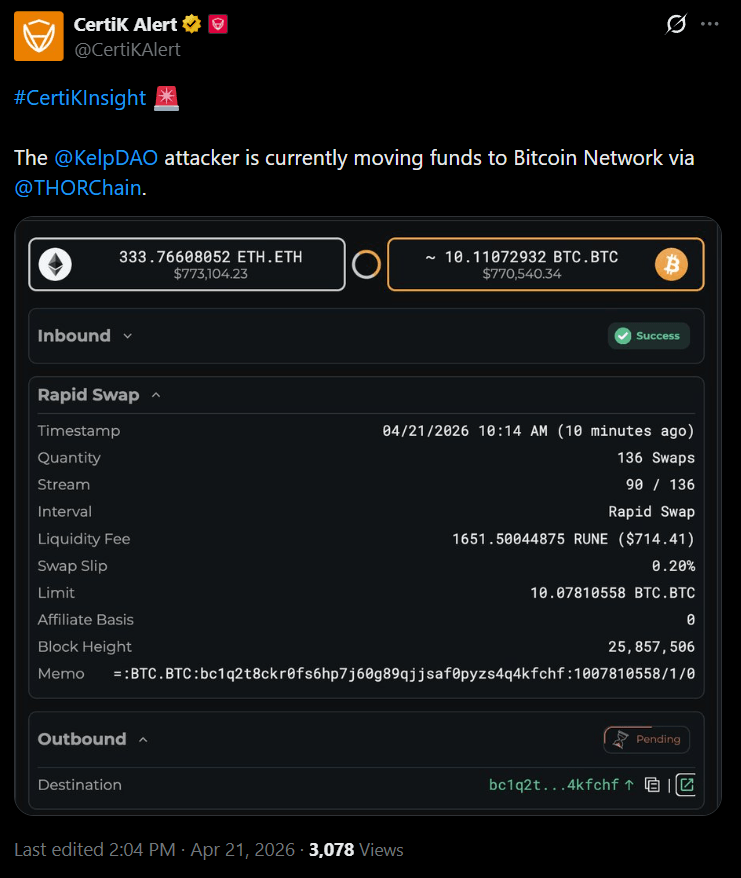Click the swap direction circle between assets
Viewport: 741px width, 878px height.
tap(366, 264)
